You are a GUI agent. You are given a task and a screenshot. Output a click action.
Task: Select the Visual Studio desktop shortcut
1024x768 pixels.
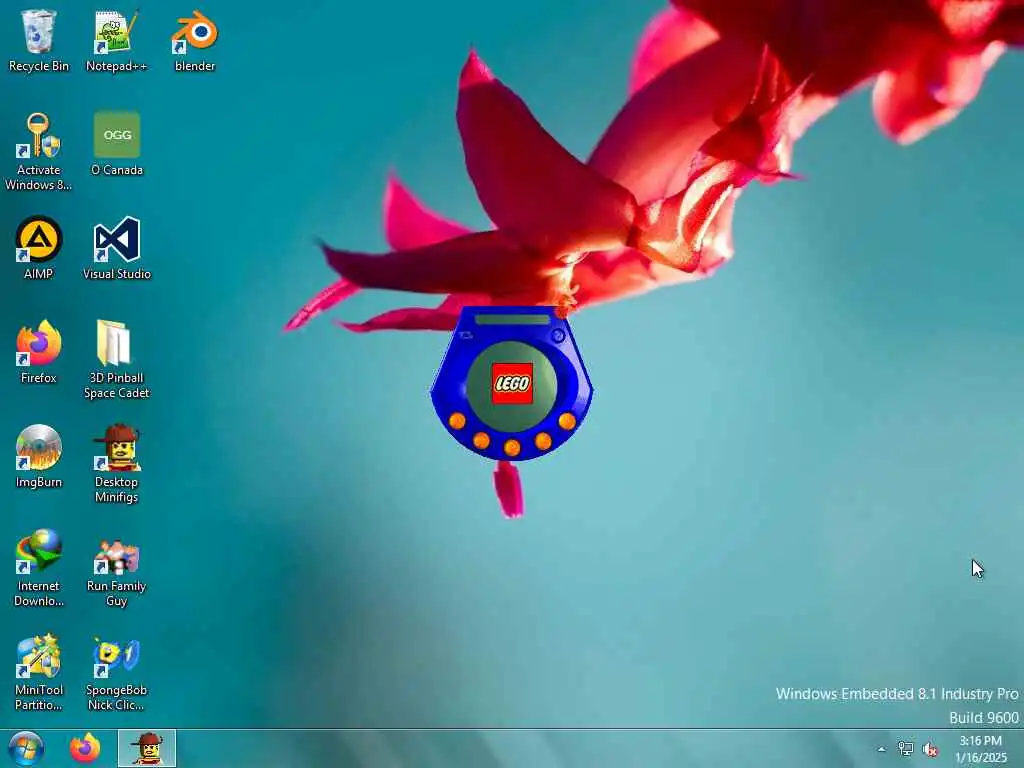coord(116,248)
